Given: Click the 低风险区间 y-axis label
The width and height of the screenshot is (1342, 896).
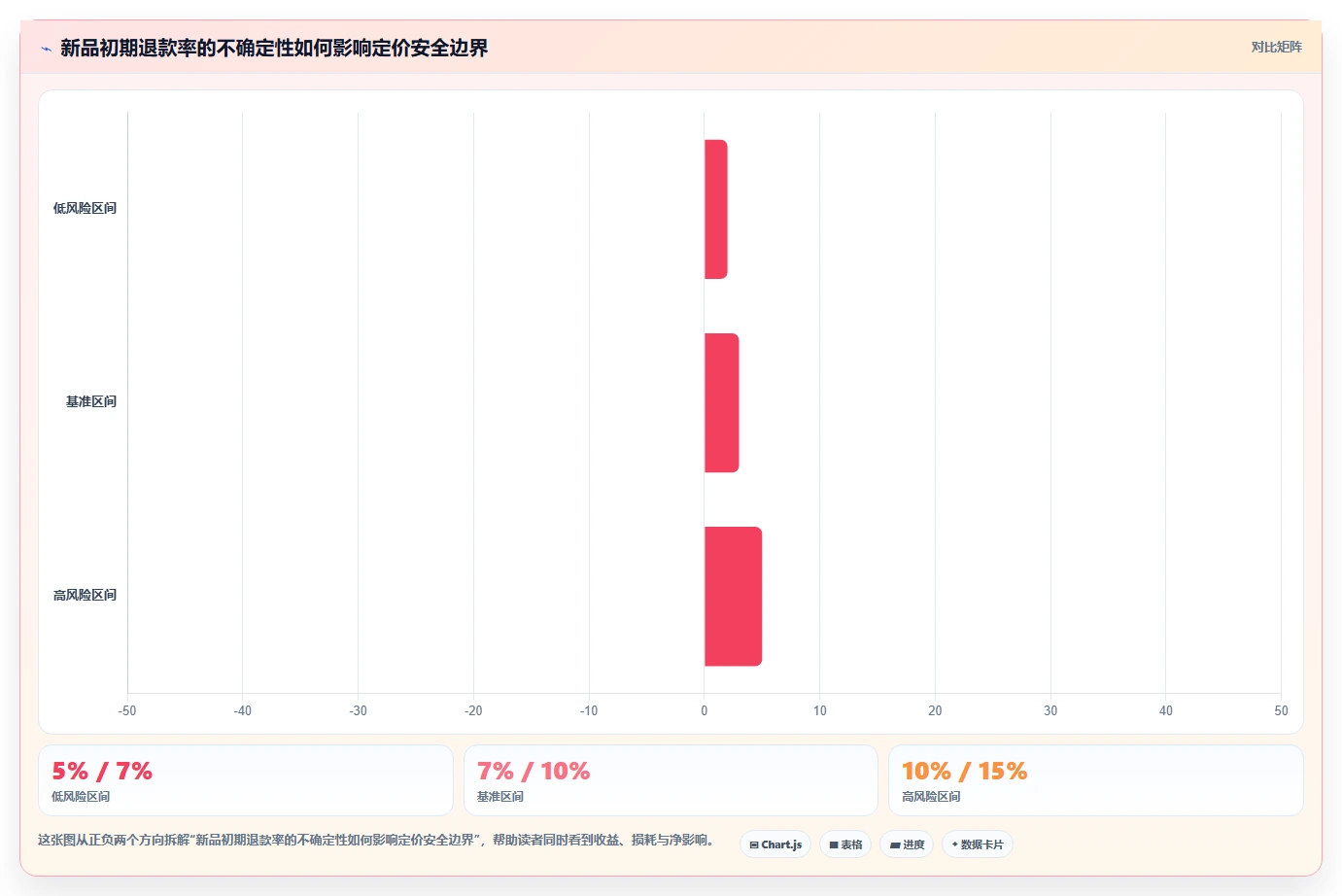Looking at the screenshot, I should click(85, 208).
